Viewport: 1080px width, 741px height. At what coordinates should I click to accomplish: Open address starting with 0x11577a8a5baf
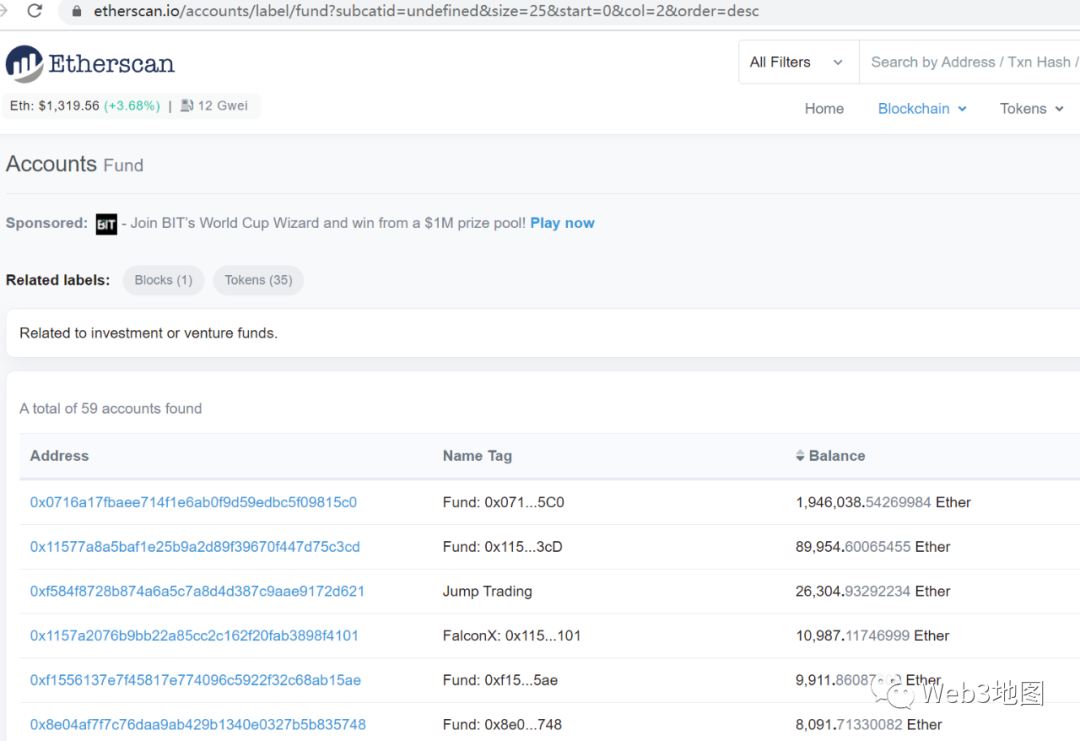point(195,547)
